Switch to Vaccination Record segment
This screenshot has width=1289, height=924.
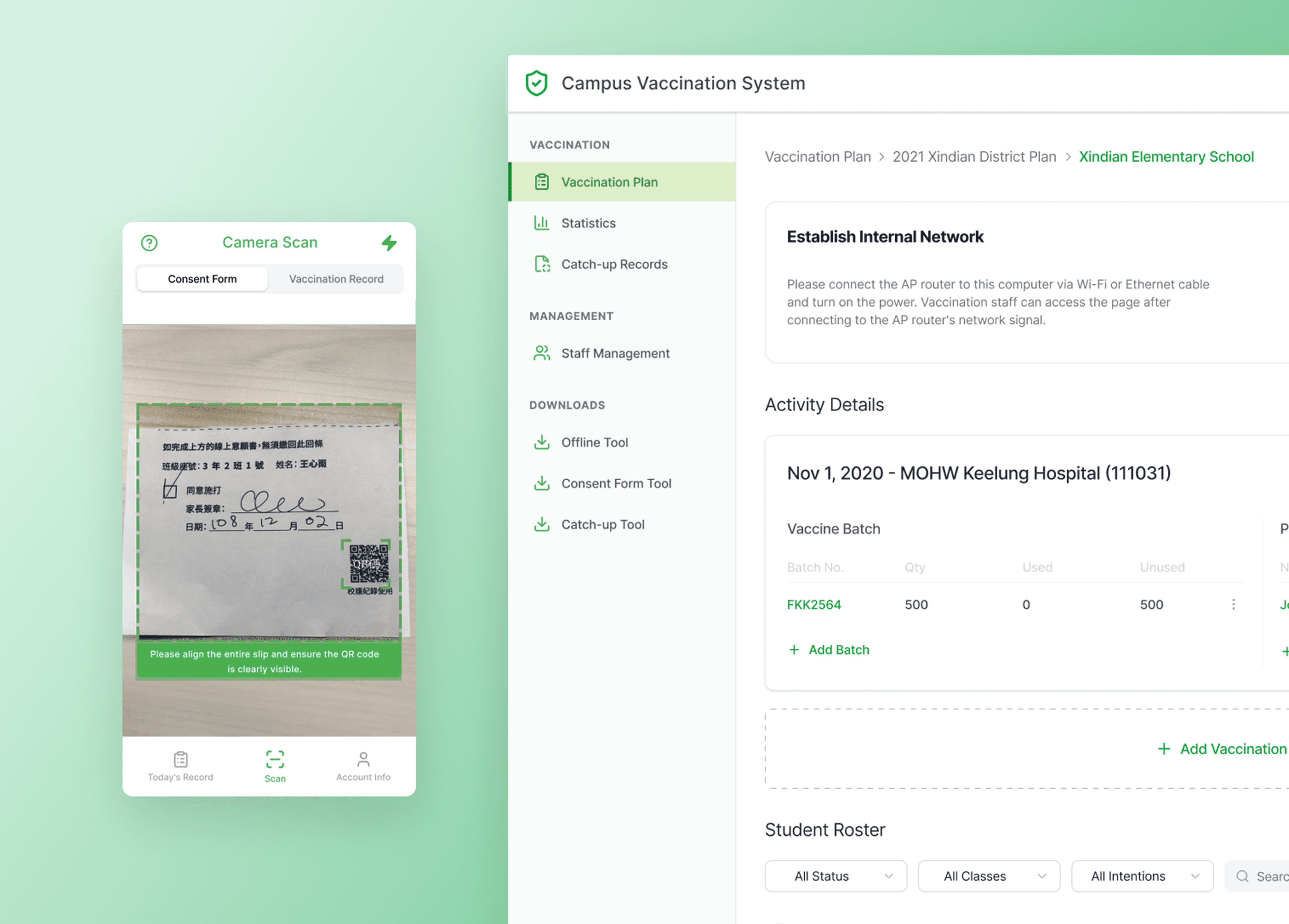coord(336,279)
